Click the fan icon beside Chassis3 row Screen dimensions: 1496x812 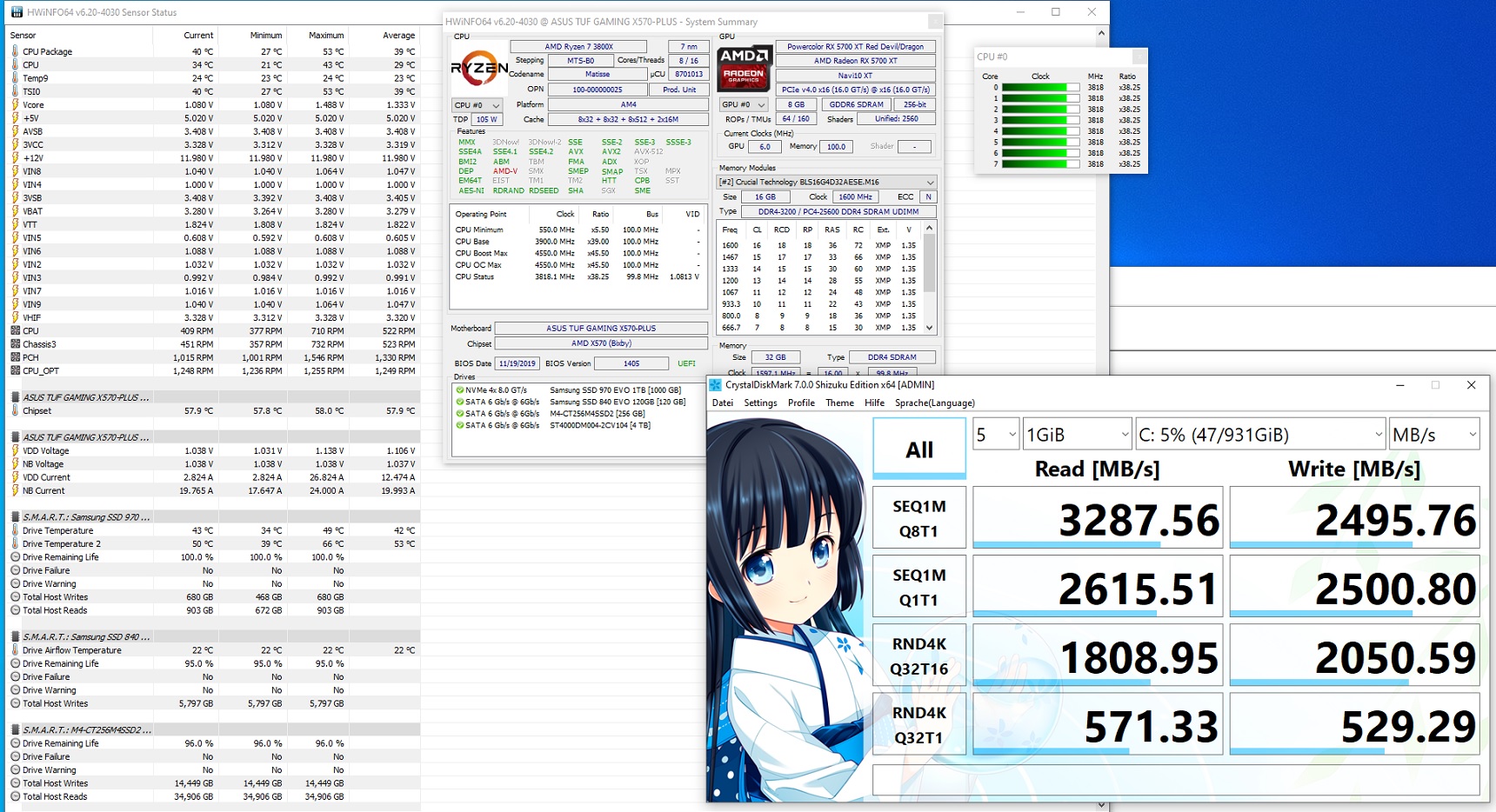pos(15,344)
